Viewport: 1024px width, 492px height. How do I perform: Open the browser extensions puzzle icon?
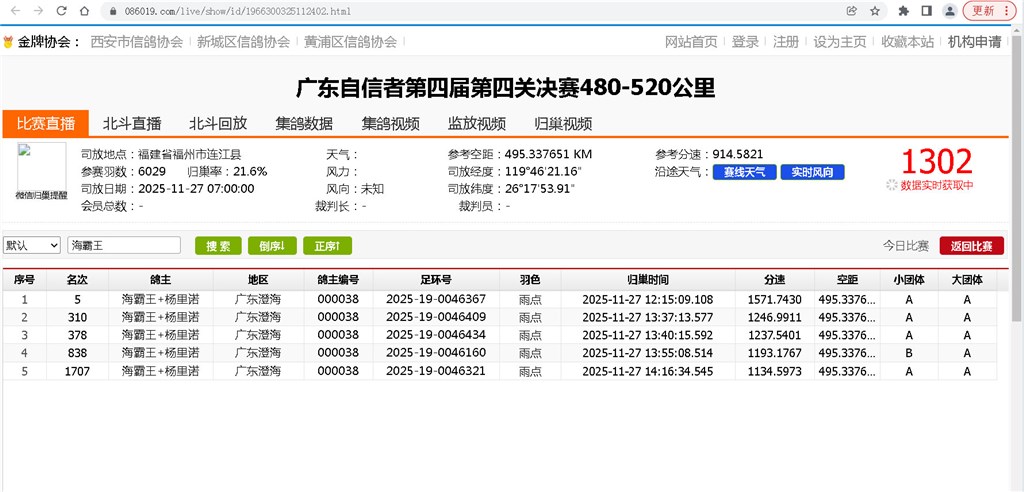[903, 10]
